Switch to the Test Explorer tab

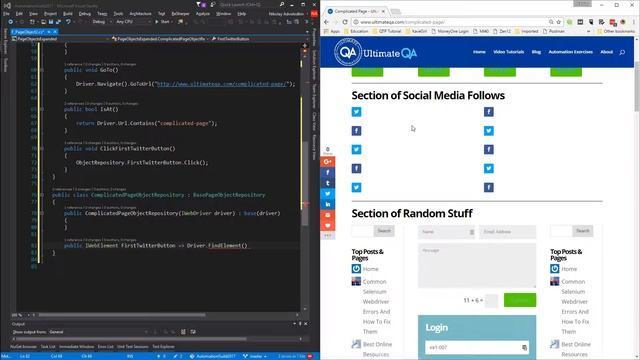click(163, 347)
